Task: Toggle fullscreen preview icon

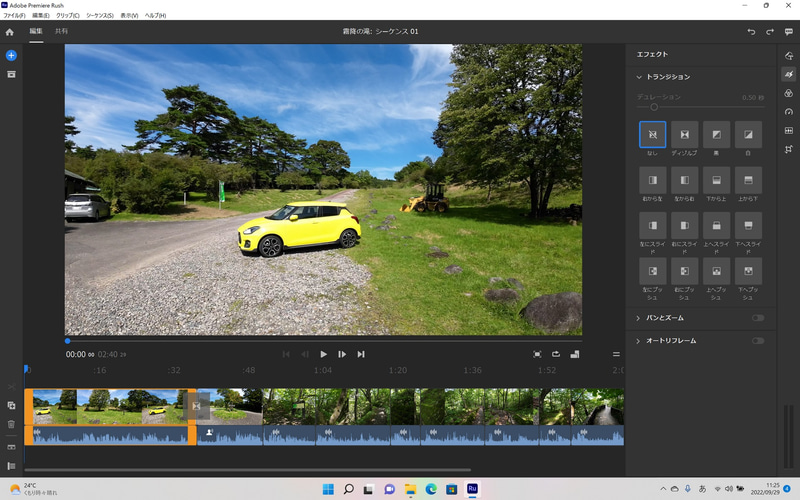Action: tap(537, 354)
